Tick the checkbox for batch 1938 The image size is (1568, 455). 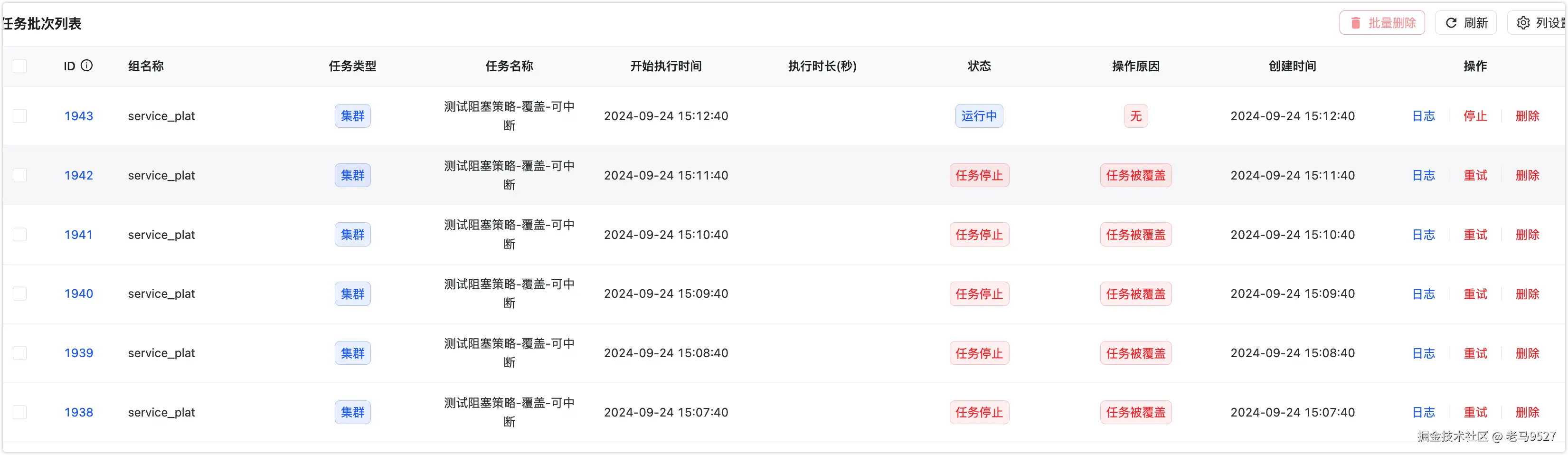20,412
